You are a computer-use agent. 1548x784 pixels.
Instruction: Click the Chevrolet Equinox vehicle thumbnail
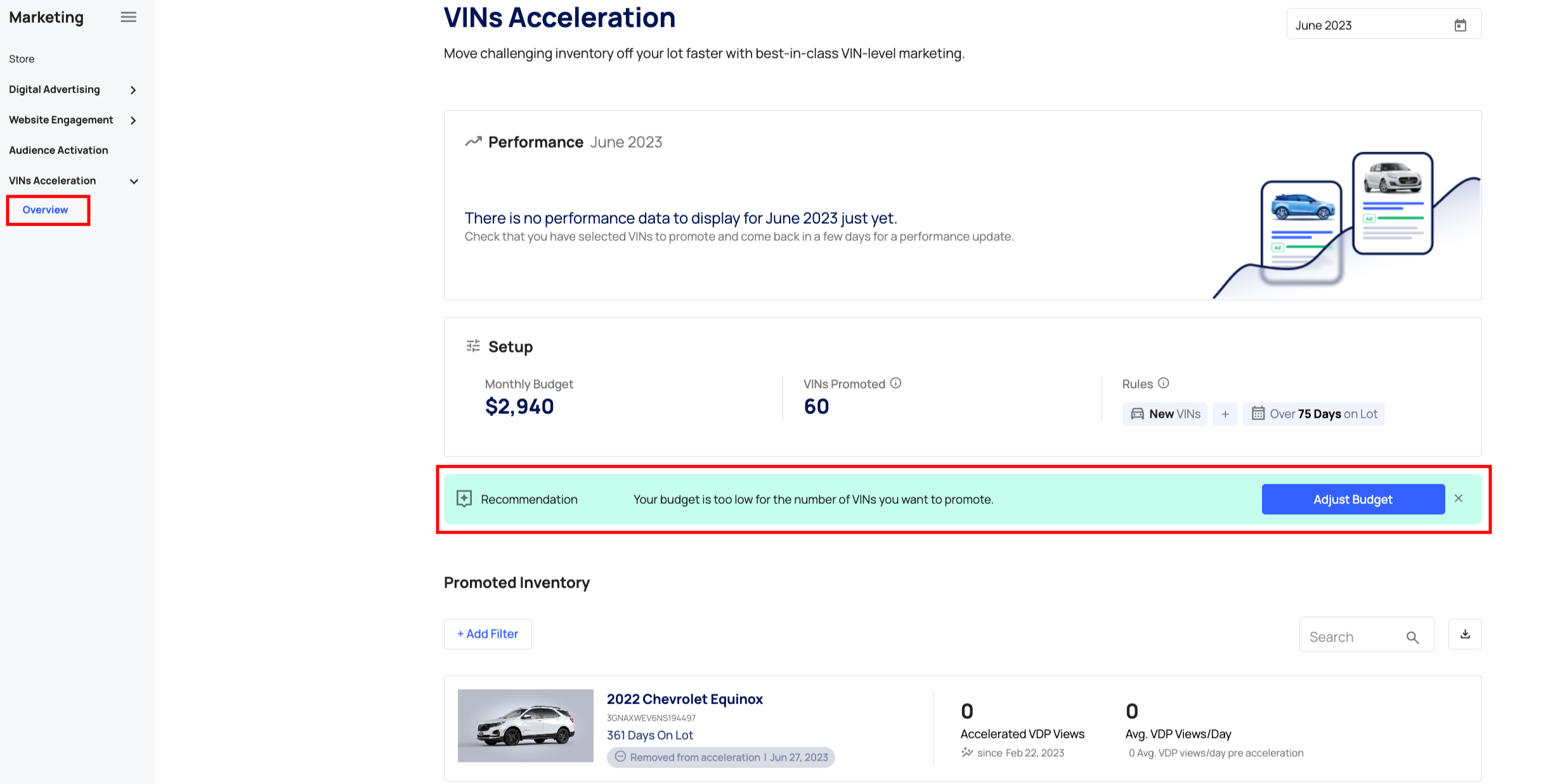pos(525,726)
